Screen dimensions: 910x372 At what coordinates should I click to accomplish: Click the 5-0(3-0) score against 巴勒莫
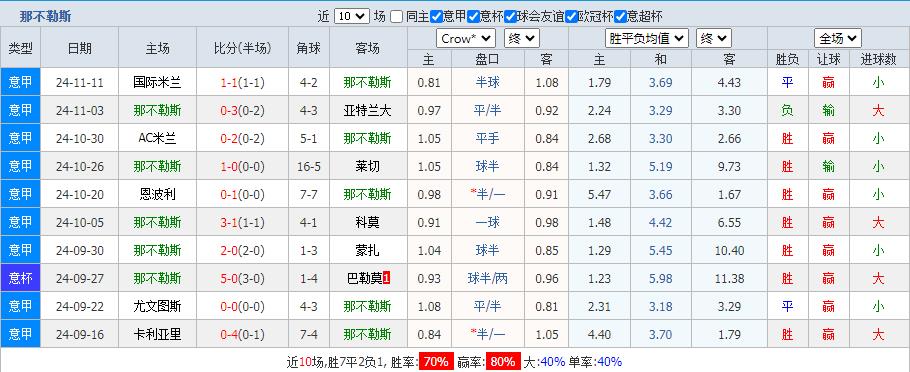pyautogui.click(x=243, y=279)
